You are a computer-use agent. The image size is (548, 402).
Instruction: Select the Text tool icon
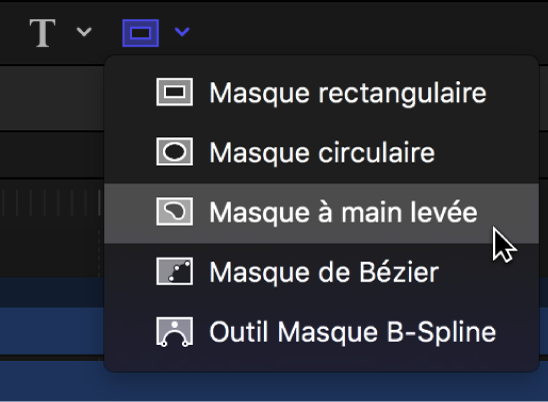coord(42,33)
